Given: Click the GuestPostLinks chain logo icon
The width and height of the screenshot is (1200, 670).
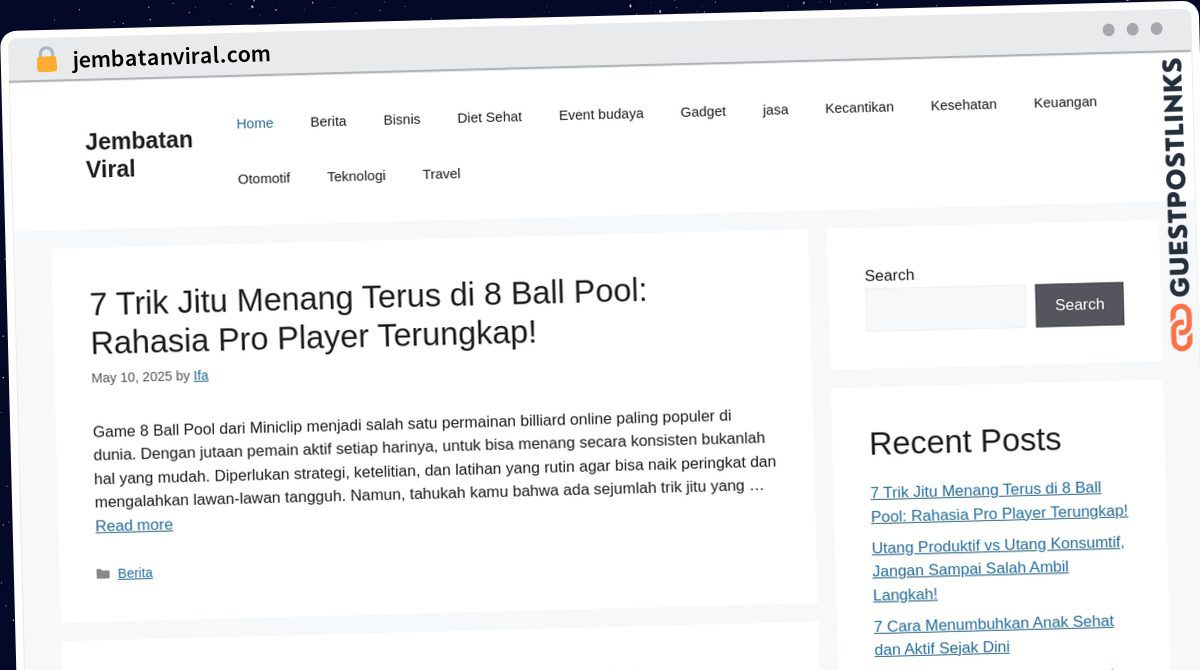Looking at the screenshot, I should 1181,328.
